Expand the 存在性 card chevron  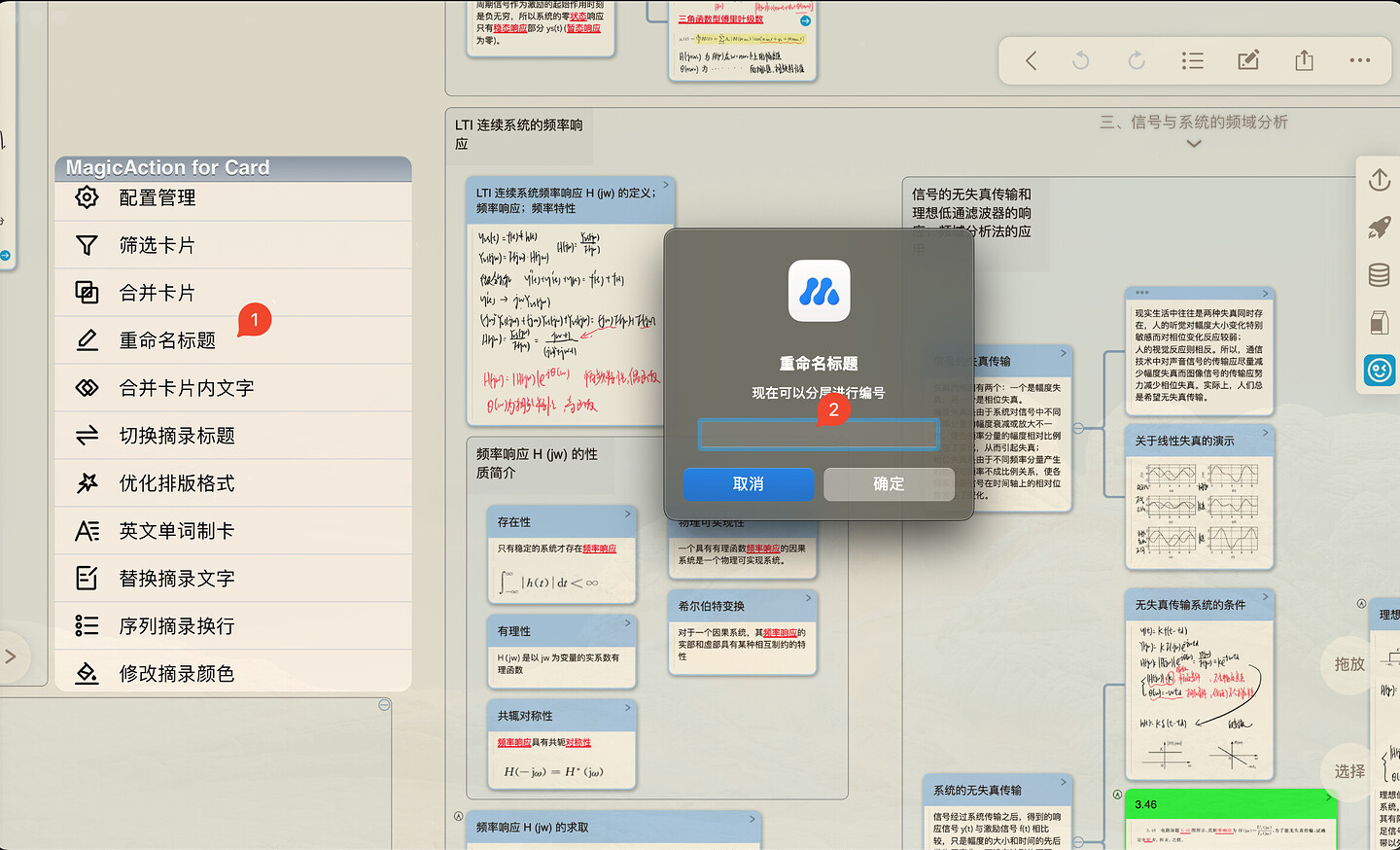click(627, 514)
